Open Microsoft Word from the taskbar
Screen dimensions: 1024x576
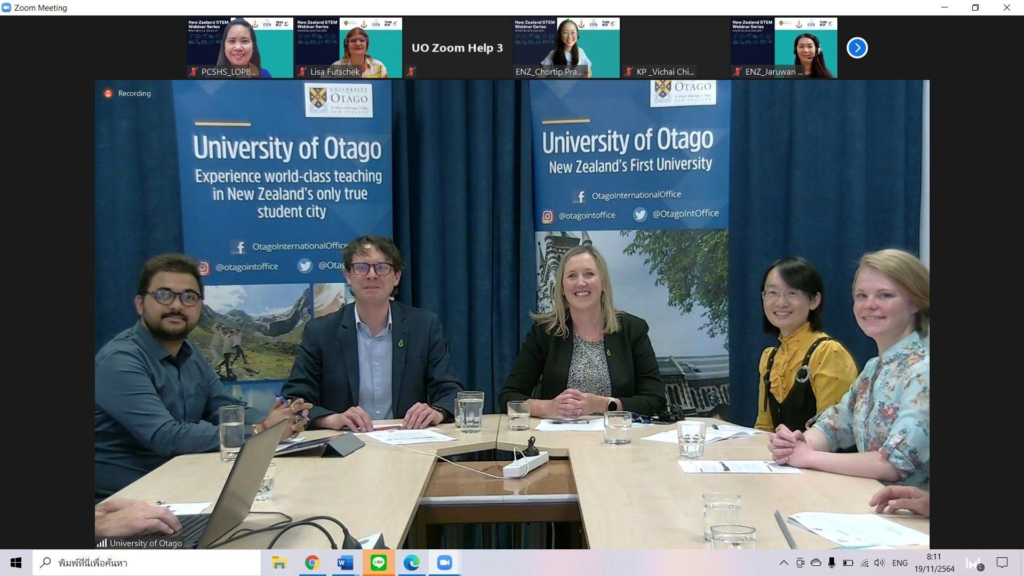(x=345, y=562)
